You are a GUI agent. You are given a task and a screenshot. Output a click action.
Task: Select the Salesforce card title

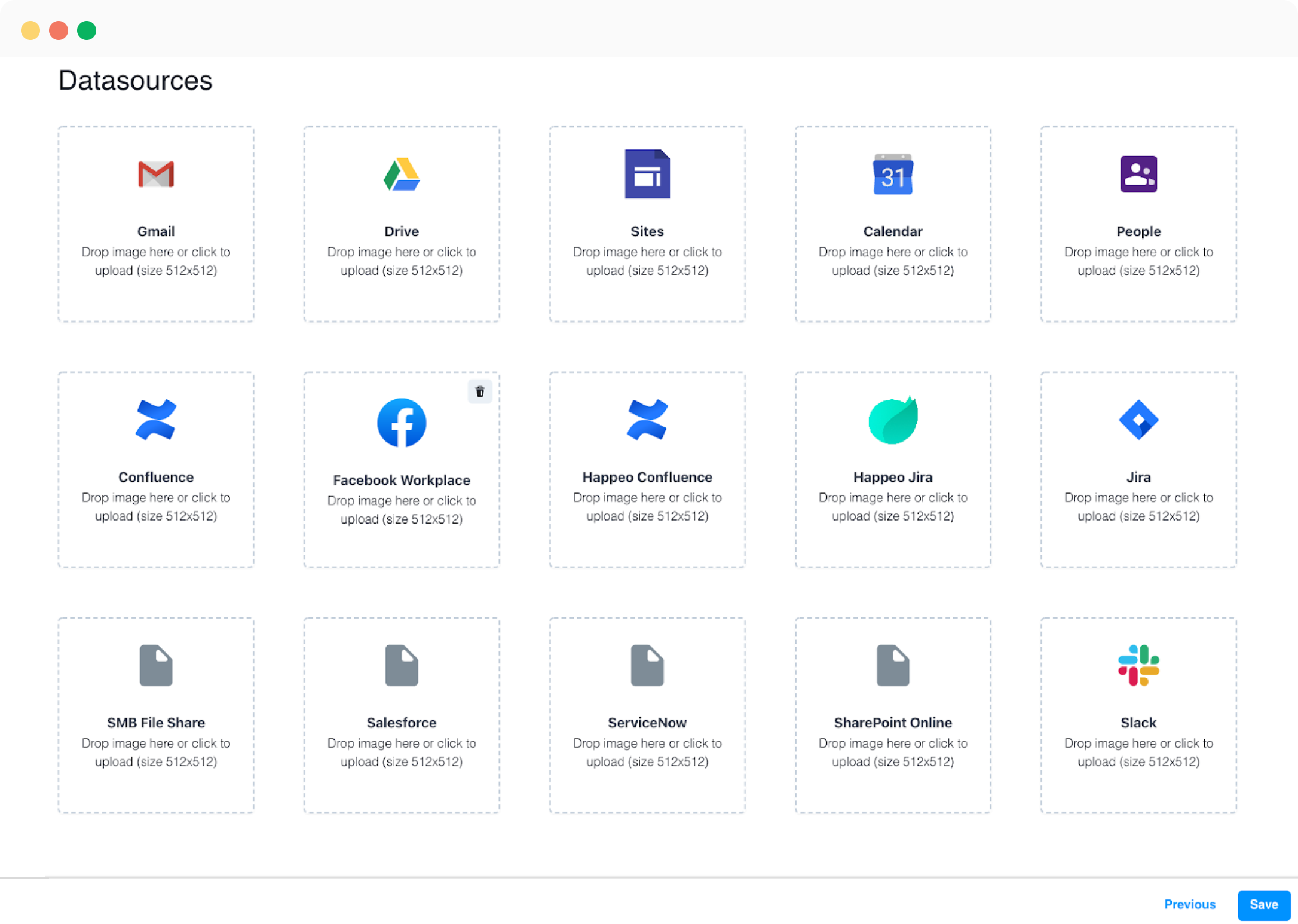coord(402,723)
